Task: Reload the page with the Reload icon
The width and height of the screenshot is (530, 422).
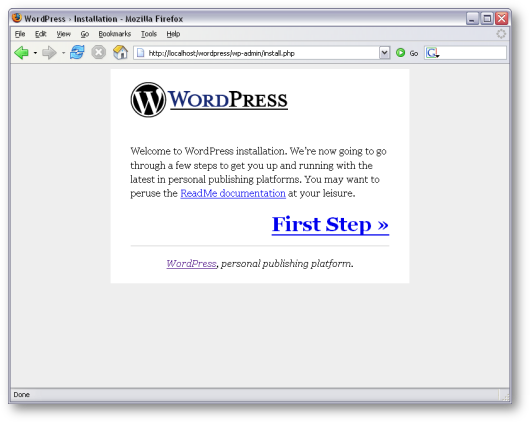Action: 77,52
